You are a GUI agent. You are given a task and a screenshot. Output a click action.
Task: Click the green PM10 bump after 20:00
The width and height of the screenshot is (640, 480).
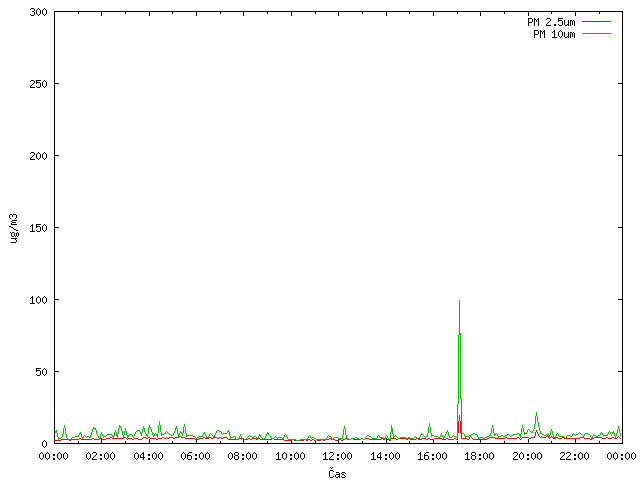536,413
